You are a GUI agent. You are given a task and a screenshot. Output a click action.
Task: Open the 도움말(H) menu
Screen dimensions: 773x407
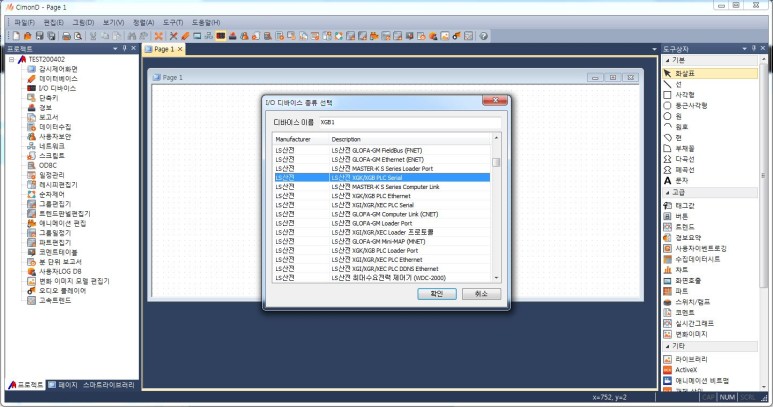[206, 23]
